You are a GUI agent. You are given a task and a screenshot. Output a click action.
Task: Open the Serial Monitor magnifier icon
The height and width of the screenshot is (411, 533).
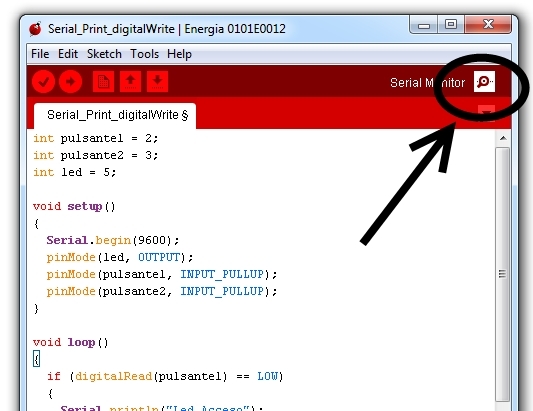pyautogui.click(x=484, y=82)
